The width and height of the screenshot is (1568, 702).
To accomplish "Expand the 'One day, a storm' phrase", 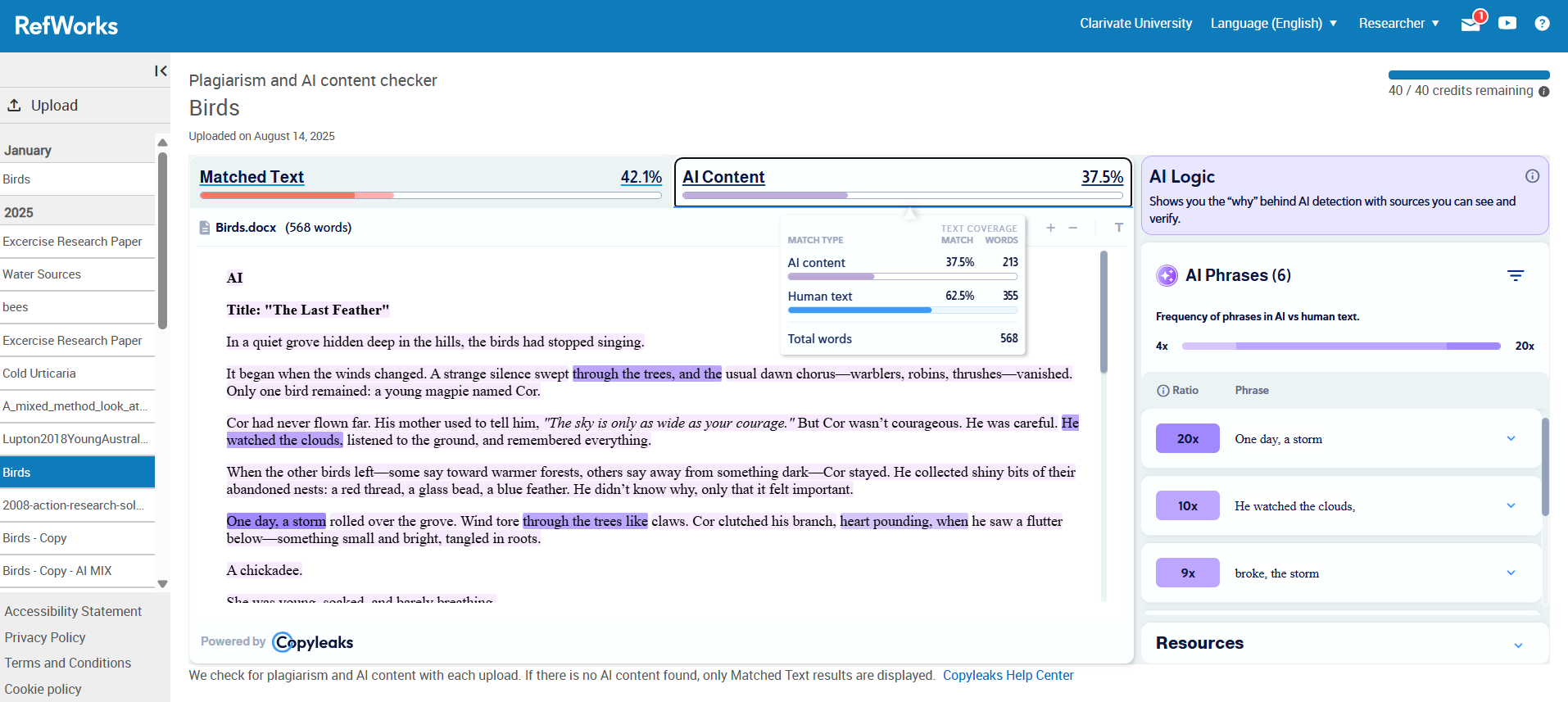I will pyautogui.click(x=1511, y=438).
